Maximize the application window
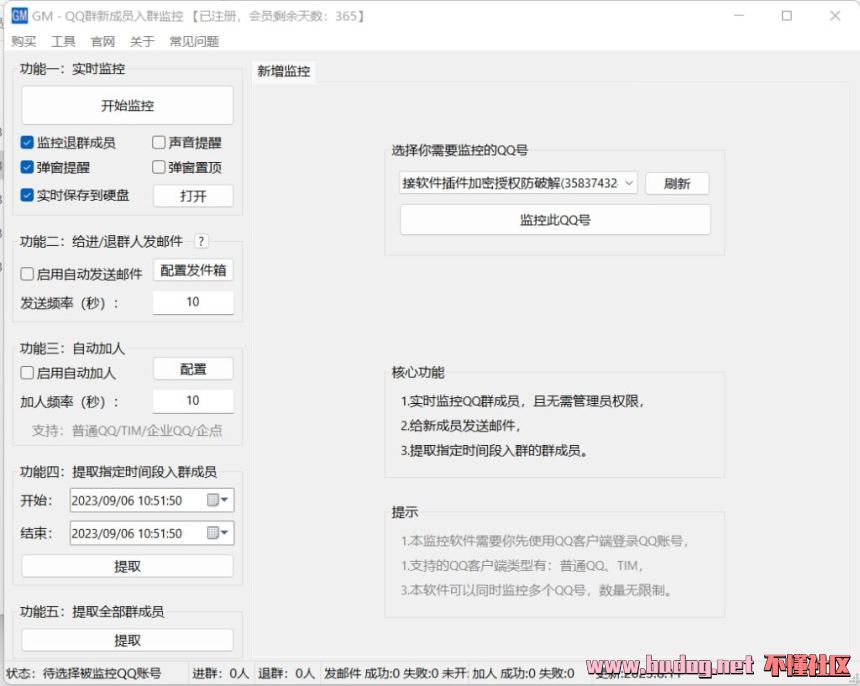The height and width of the screenshot is (686, 860). pyautogui.click(x=787, y=16)
